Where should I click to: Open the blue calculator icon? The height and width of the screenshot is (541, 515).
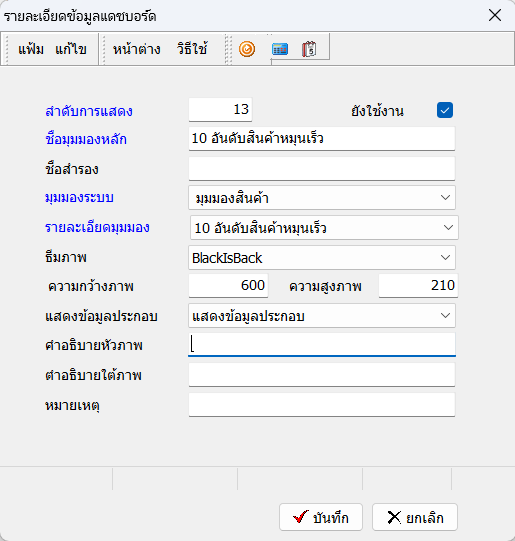click(280, 49)
